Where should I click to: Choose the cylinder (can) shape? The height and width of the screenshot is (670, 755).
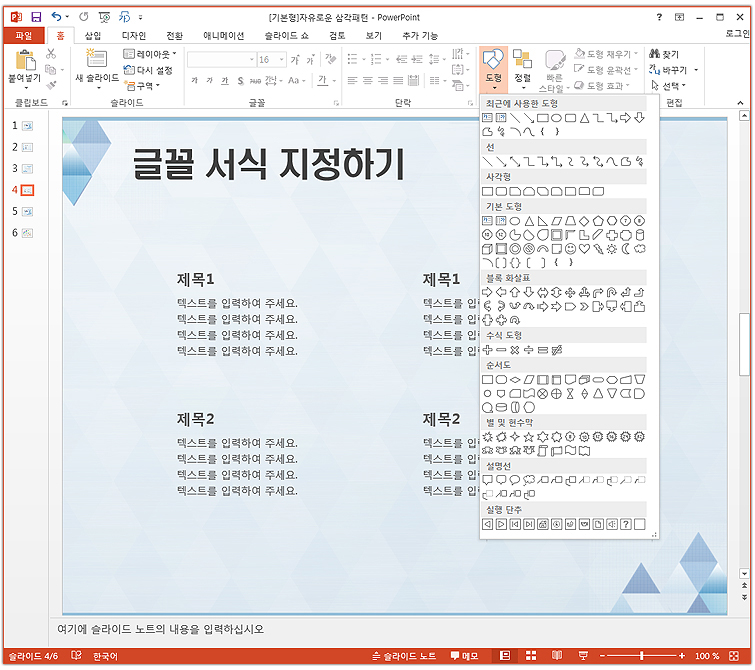click(x=639, y=235)
